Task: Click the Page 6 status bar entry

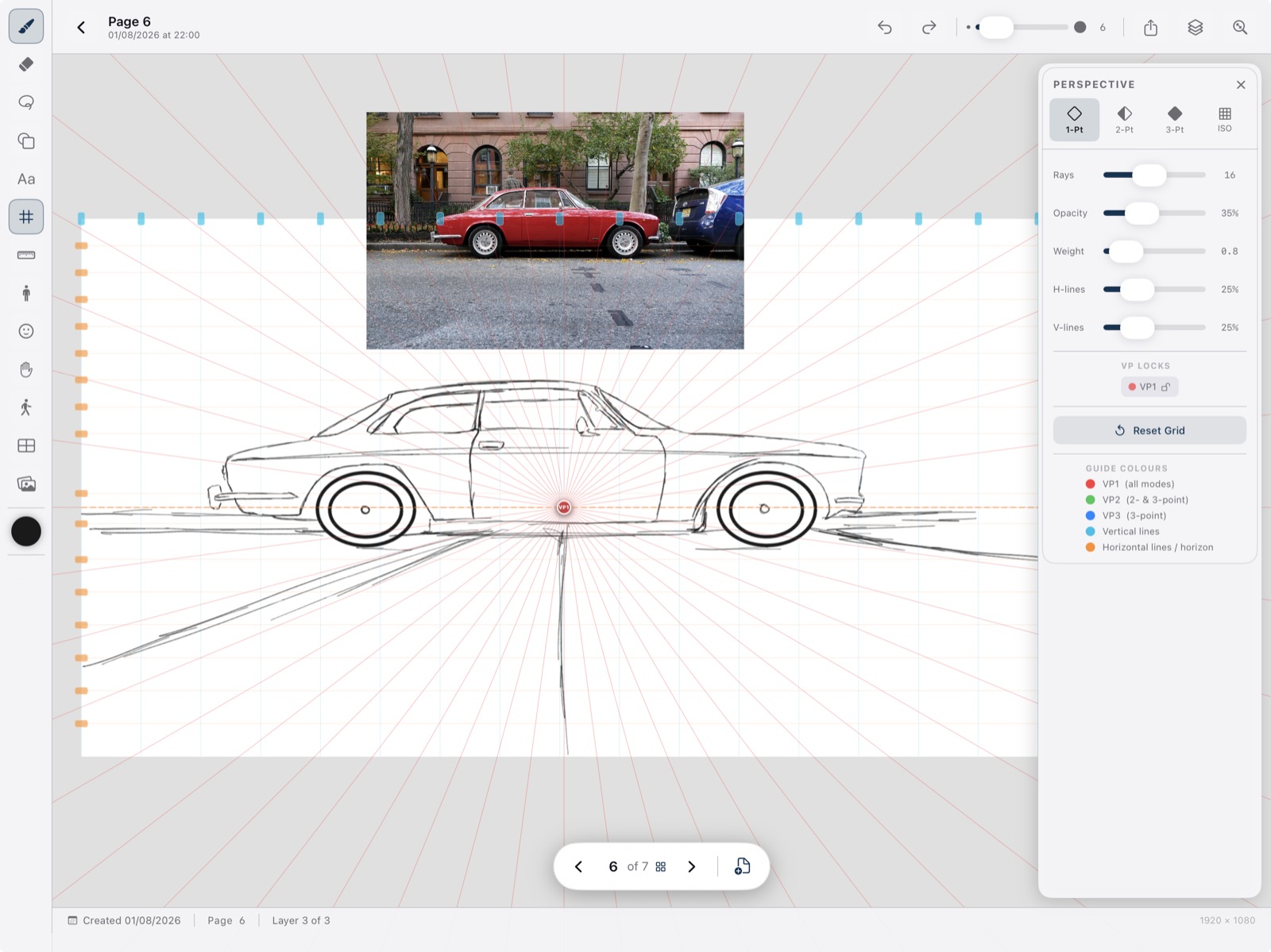Action: tap(226, 920)
